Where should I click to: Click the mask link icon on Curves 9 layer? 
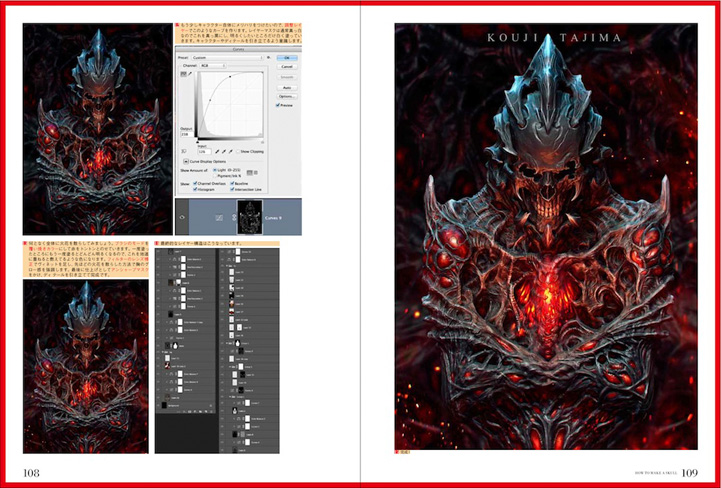tap(233, 218)
